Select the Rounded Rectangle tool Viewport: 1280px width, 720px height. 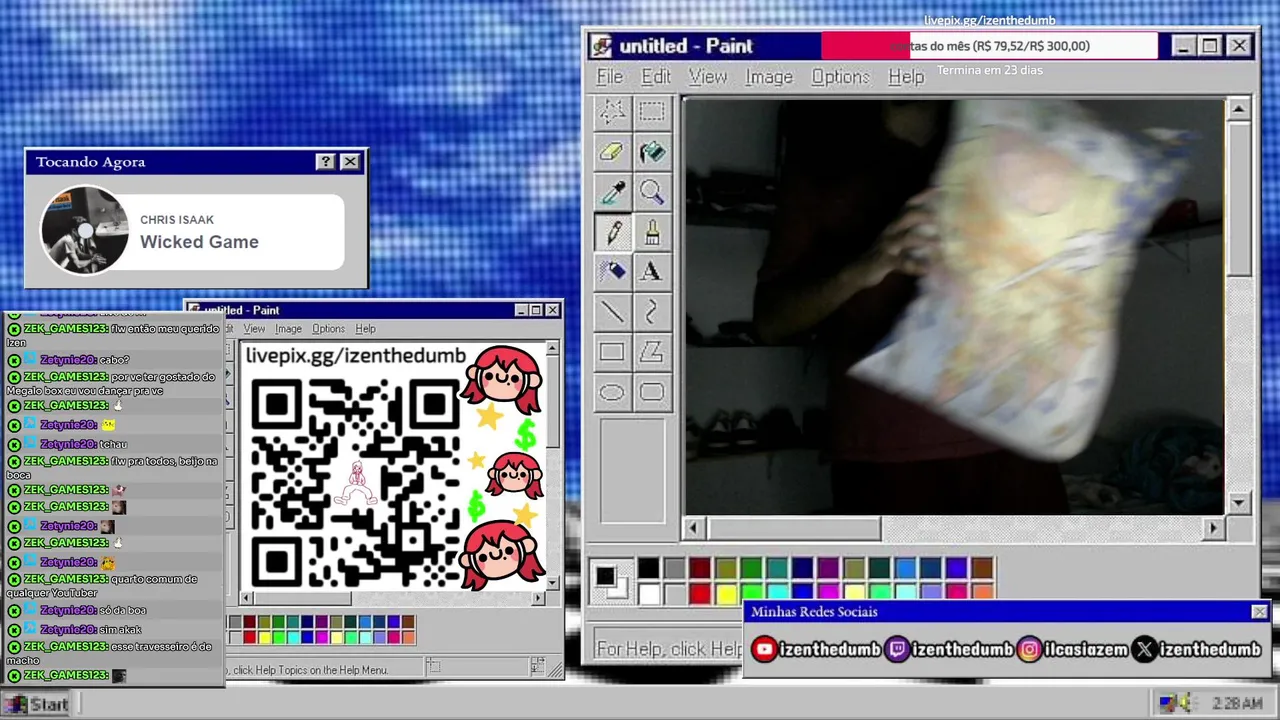tap(652, 392)
